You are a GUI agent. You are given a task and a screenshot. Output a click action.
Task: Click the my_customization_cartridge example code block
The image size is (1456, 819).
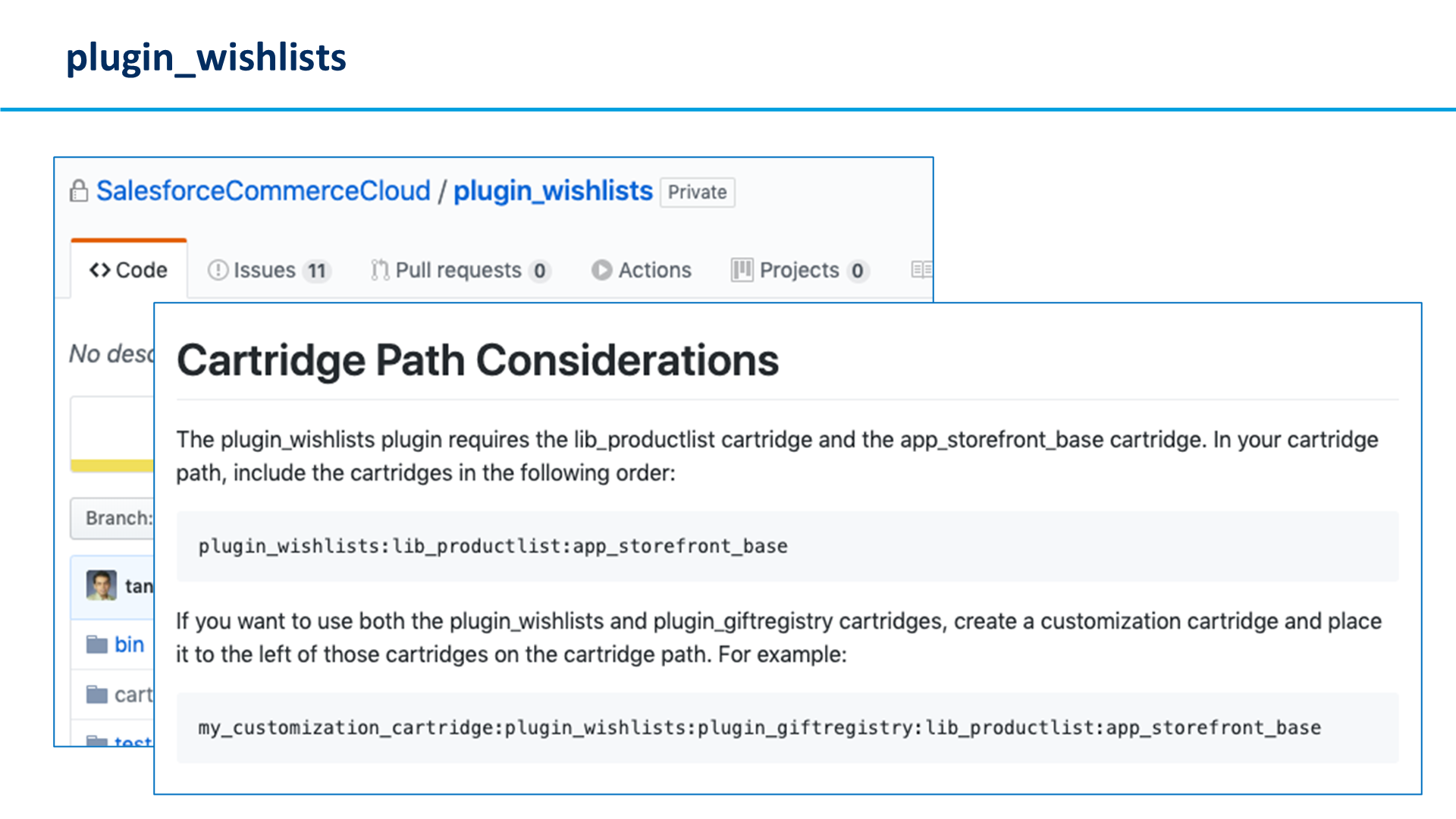tap(787, 728)
